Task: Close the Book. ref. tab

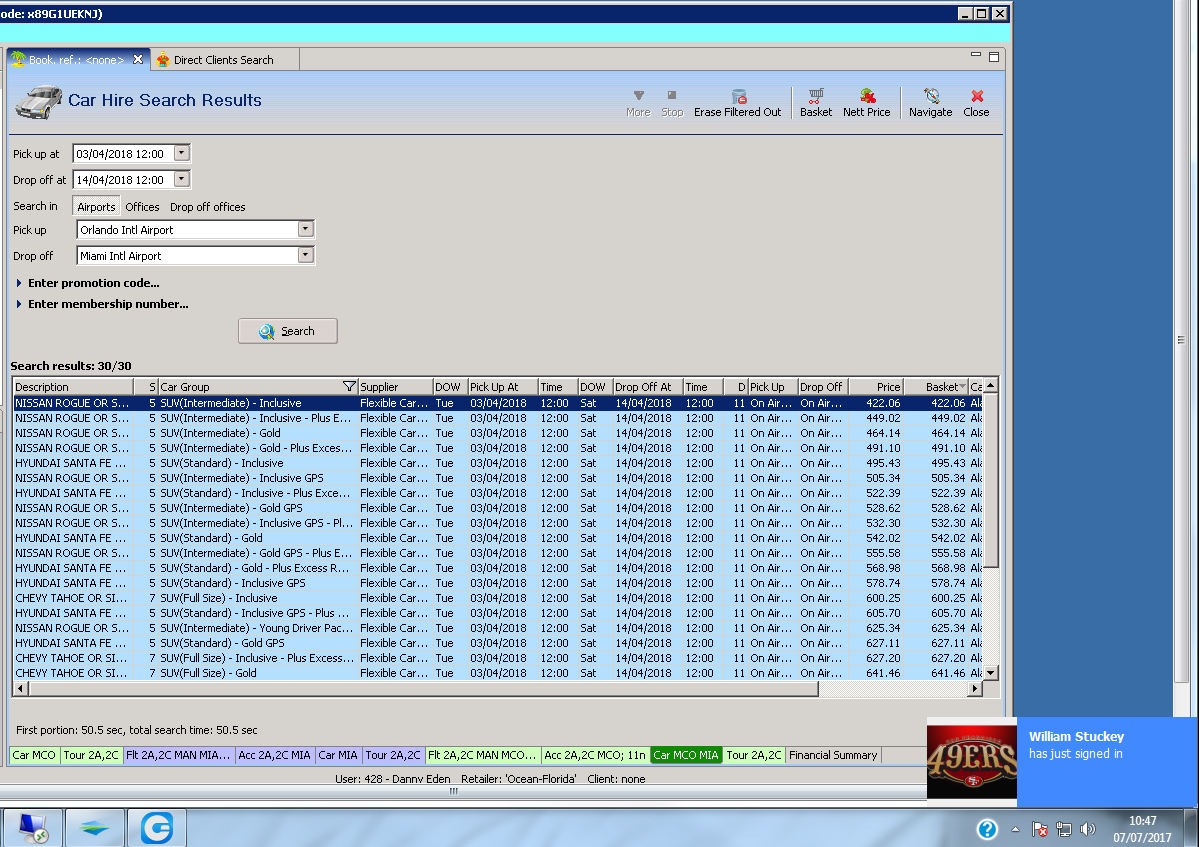Action: pos(138,59)
